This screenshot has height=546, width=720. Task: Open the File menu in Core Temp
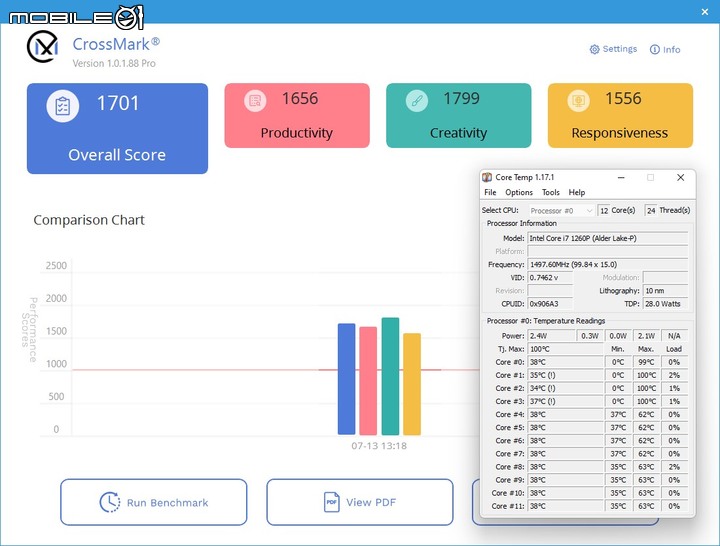pyautogui.click(x=490, y=192)
